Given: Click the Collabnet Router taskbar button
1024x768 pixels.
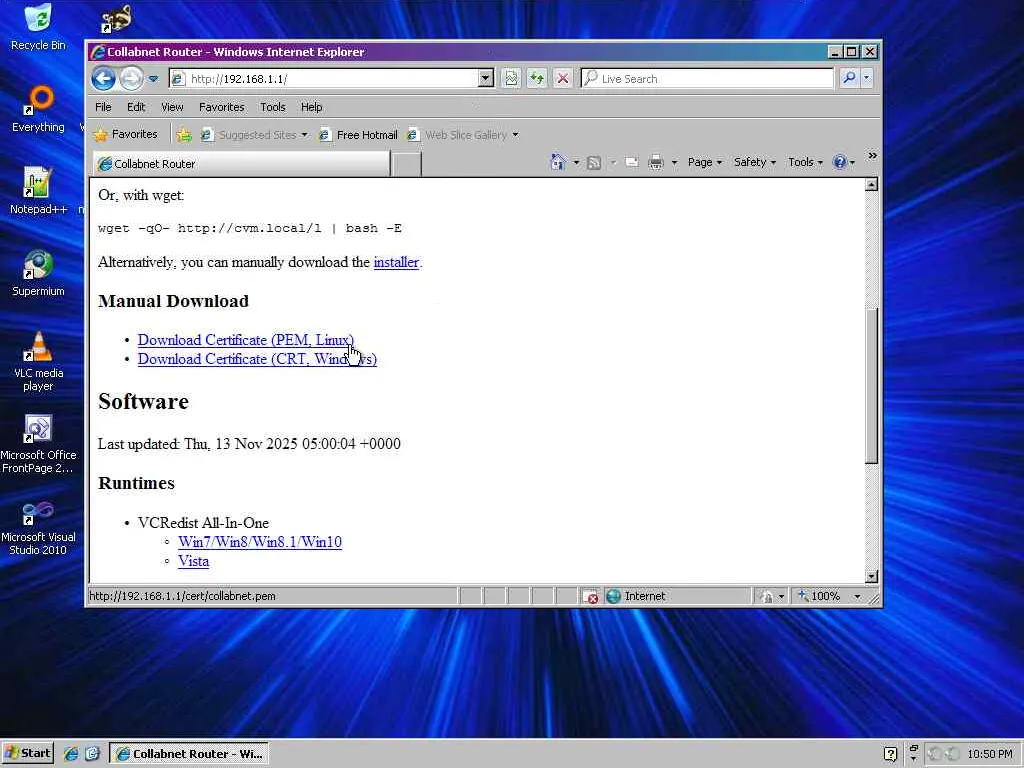Looking at the screenshot, I should coord(189,754).
